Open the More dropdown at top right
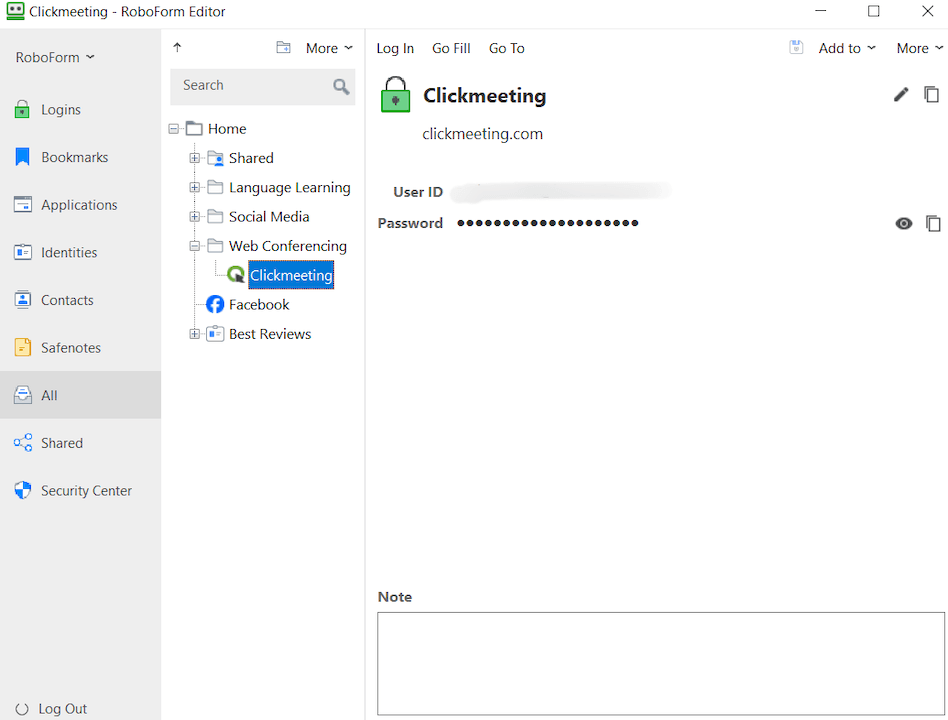The width and height of the screenshot is (948, 720). click(917, 47)
